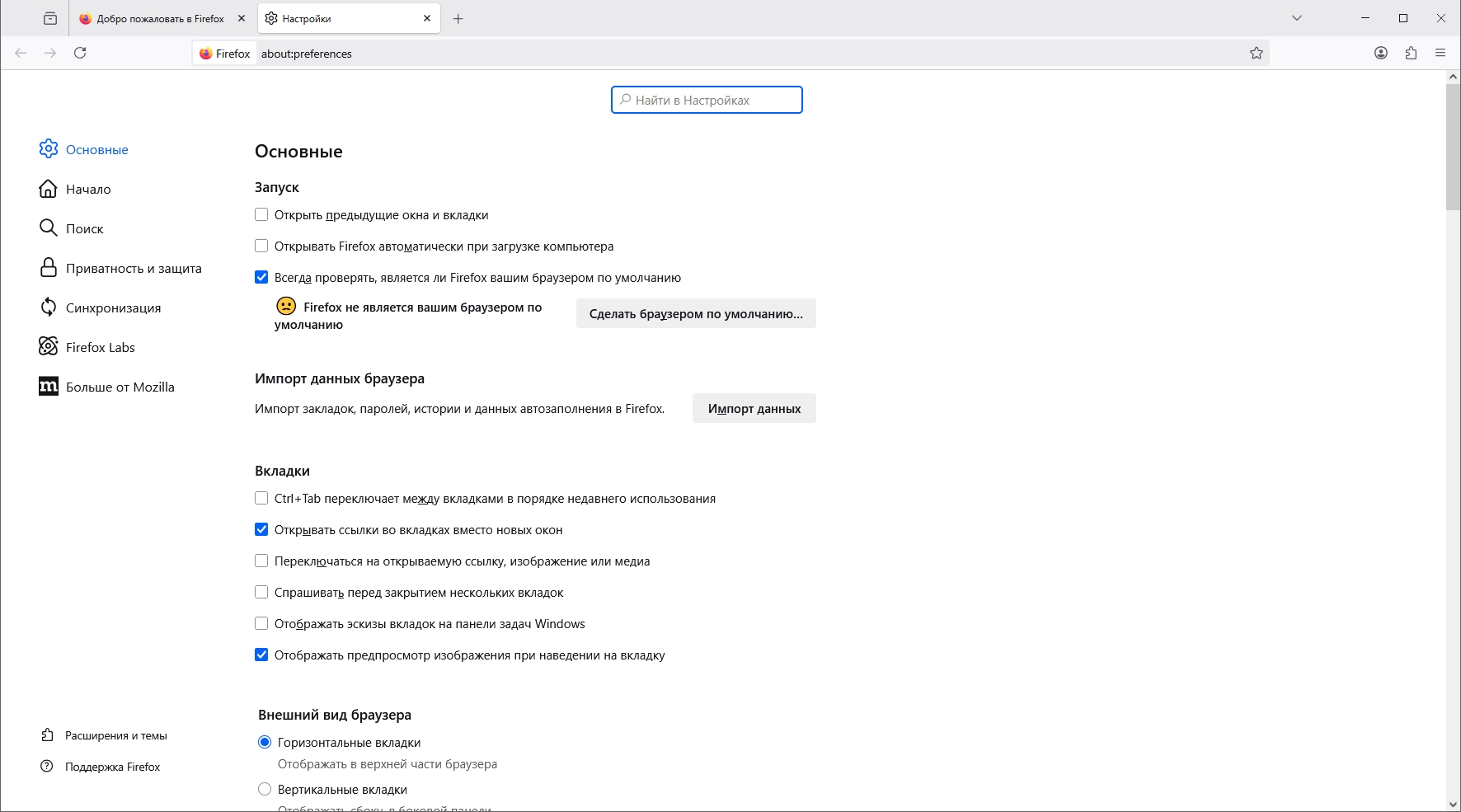Screen dimensions: 1461x812
Task: Click the Приватность и защита lock icon
Action: click(49, 267)
